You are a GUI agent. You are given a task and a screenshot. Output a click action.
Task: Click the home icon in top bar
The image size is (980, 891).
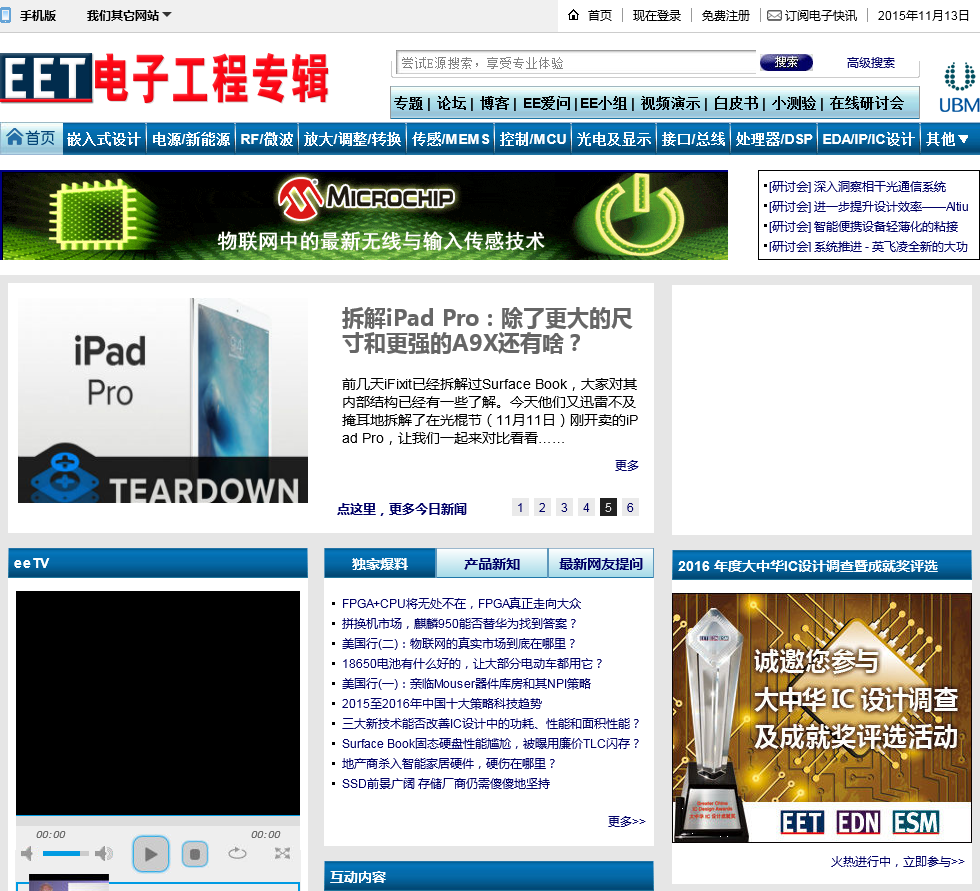(573, 15)
